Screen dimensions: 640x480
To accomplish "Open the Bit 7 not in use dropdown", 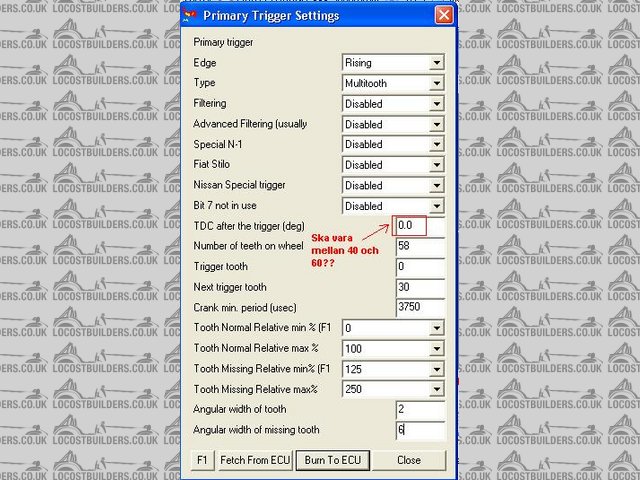I will 393,206.
